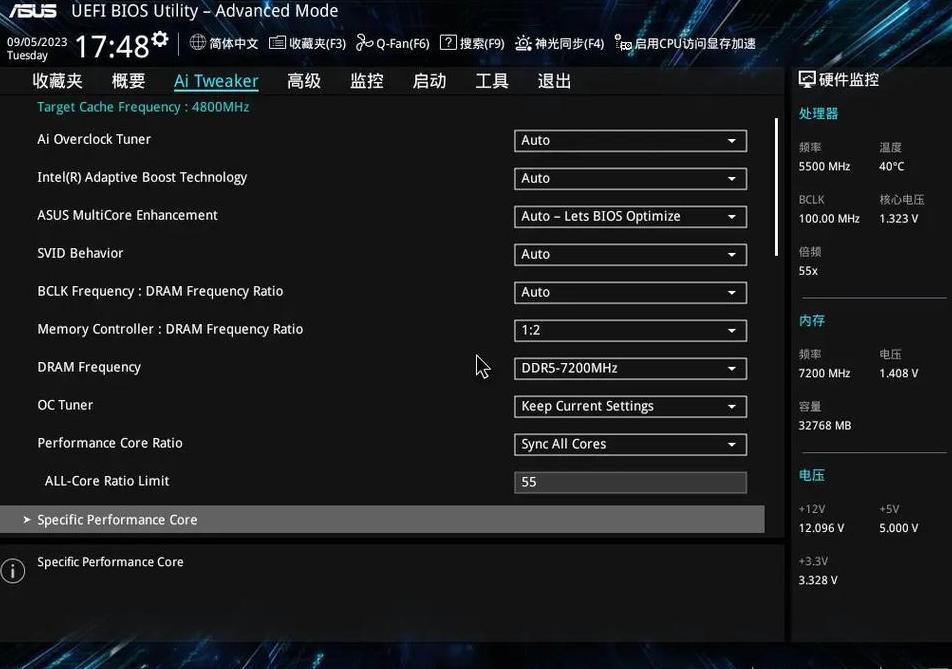Click the DRAM Frequency label
Screen dimensions: 952x669
tap(89, 367)
